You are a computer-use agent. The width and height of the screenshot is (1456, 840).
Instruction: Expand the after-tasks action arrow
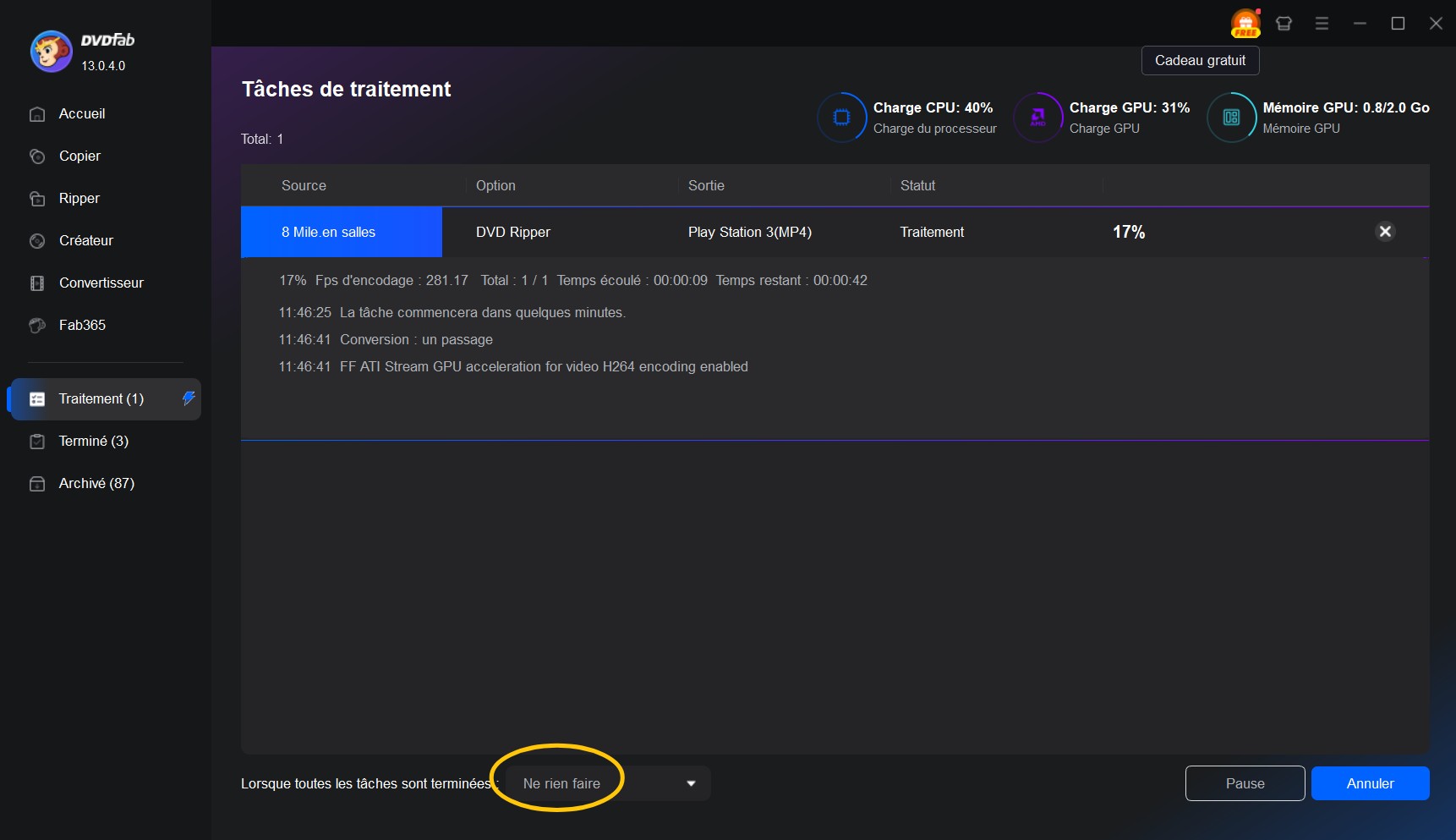click(x=692, y=783)
